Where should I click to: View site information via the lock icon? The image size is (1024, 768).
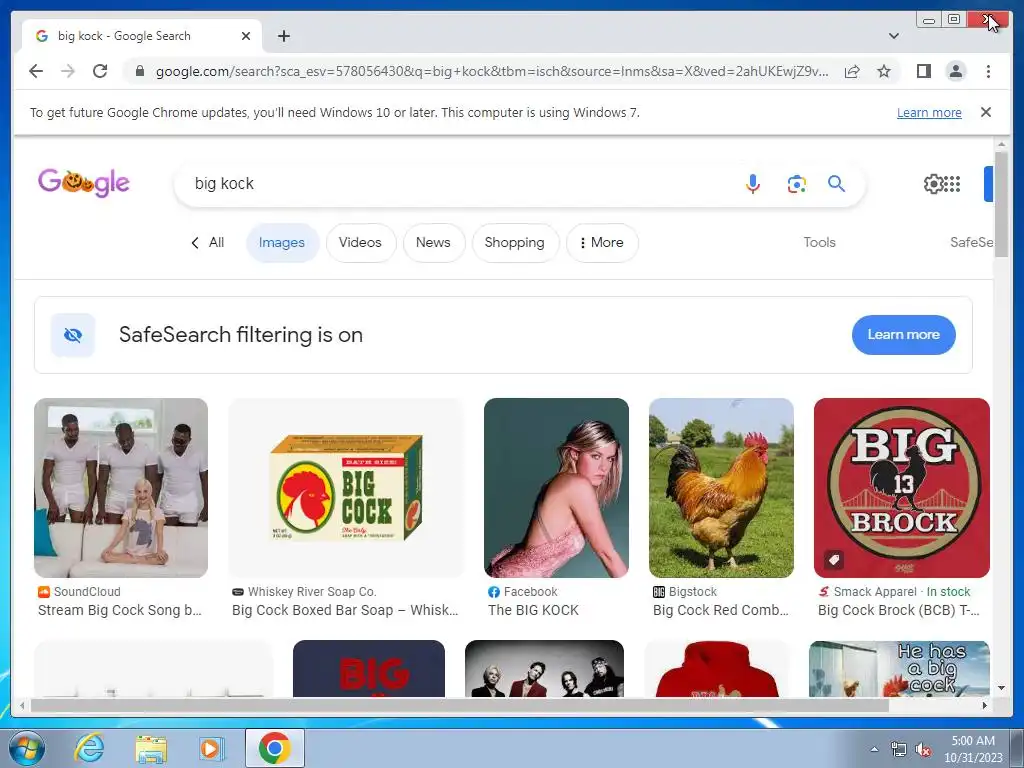pyautogui.click(x=139, y=71)
